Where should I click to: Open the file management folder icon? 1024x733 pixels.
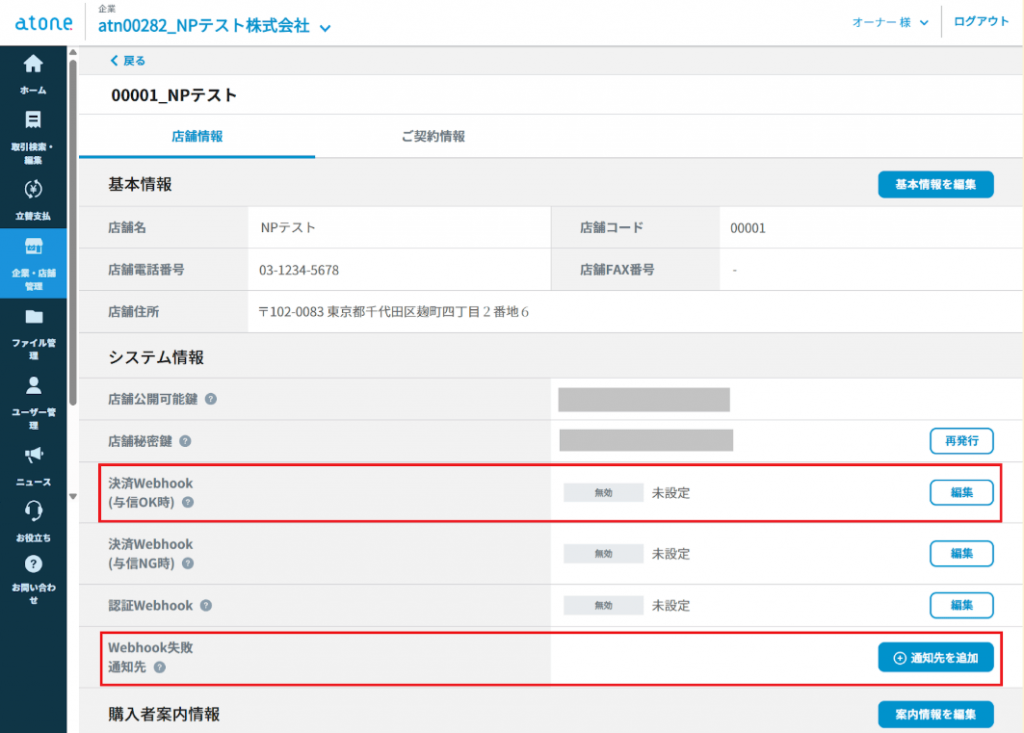(x=33, y=318)
